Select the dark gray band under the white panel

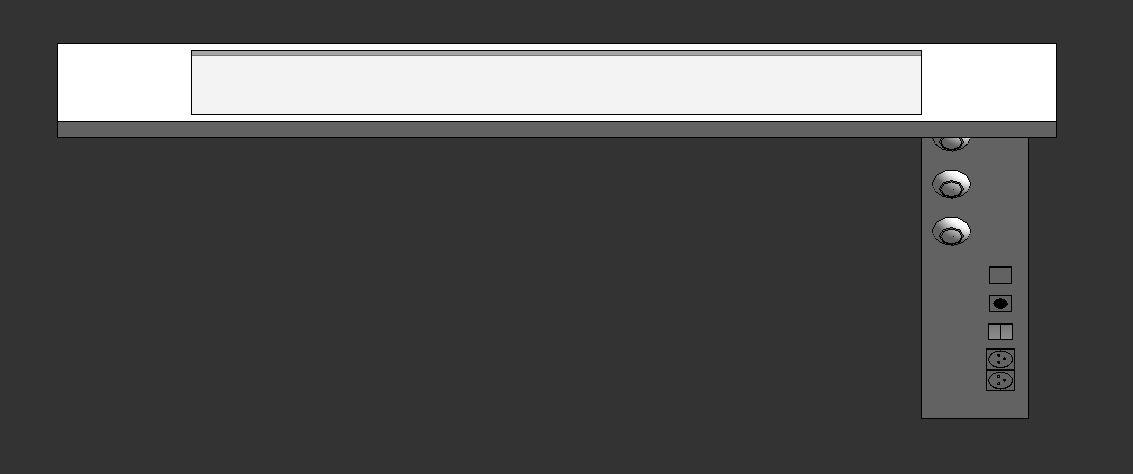556,129
